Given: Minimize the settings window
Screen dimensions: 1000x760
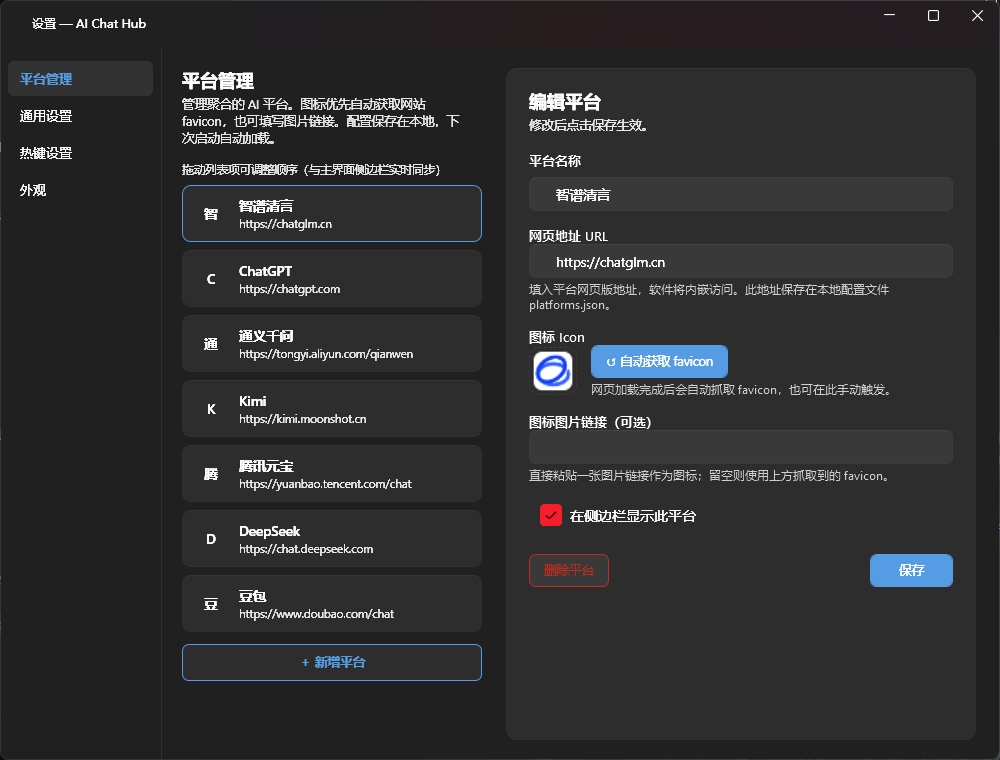Looking at the screenshot, I should pos(890,15).
